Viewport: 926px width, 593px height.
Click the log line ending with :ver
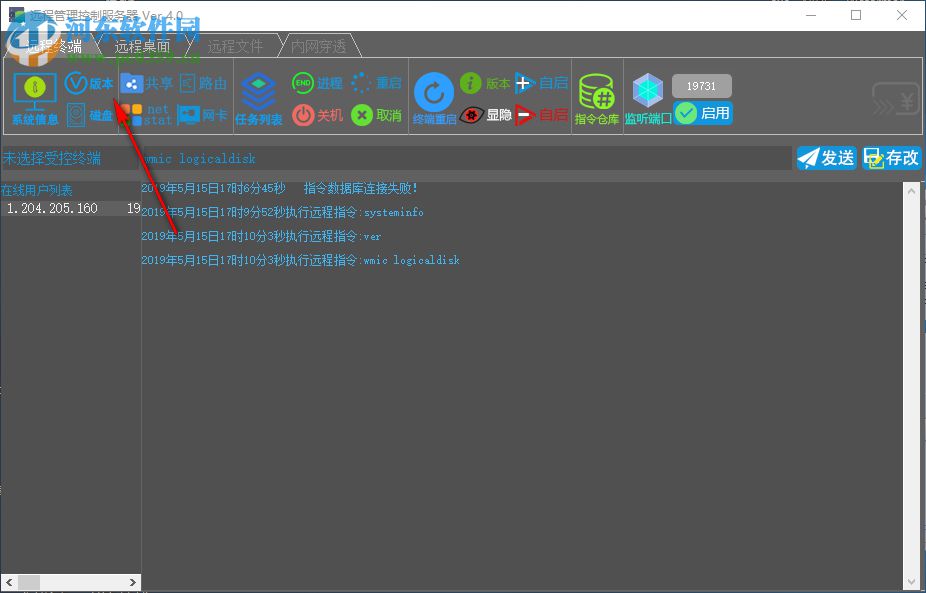[261, 236]
